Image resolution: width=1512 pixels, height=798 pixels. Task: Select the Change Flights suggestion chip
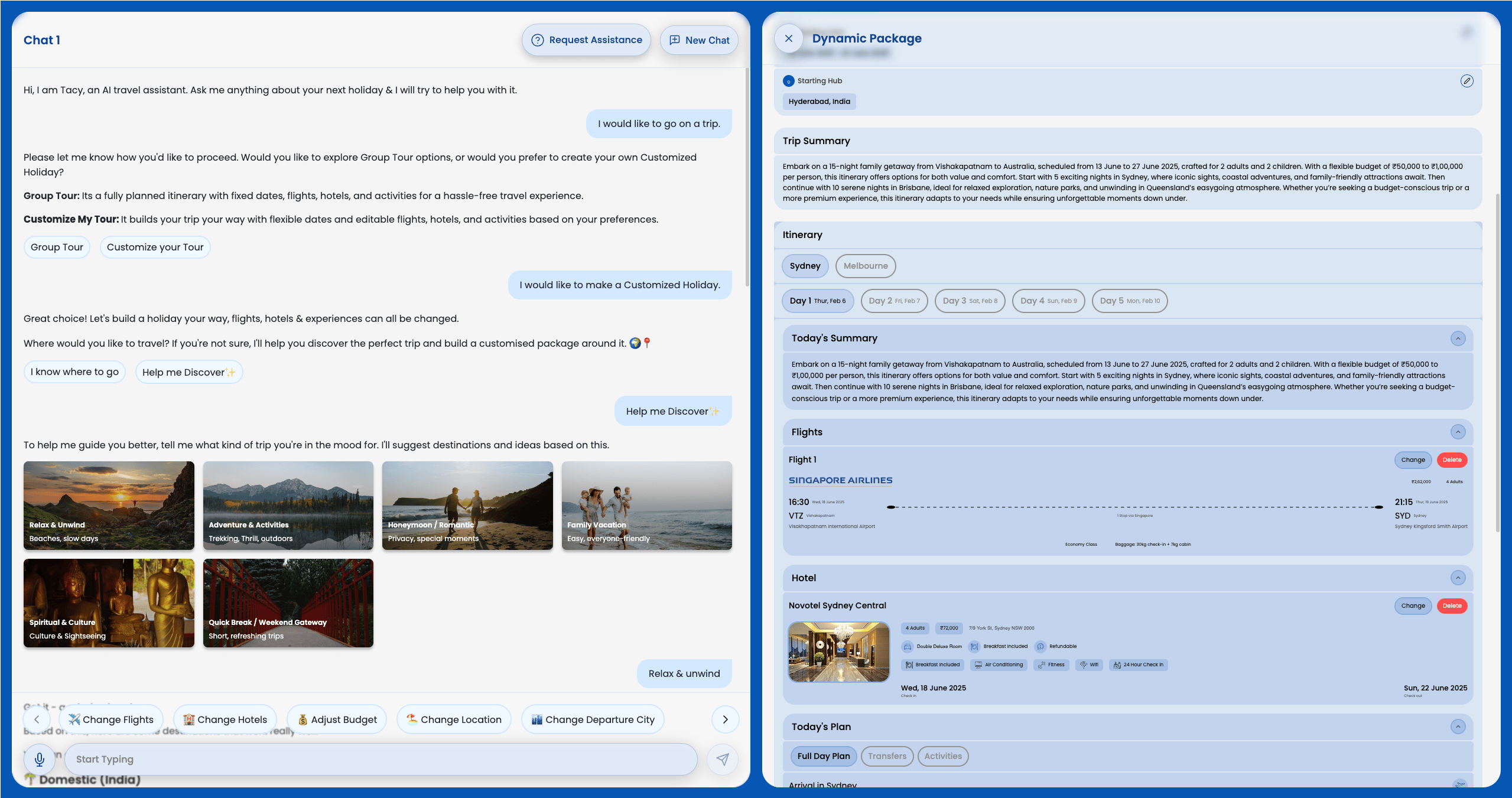point(111,719)
